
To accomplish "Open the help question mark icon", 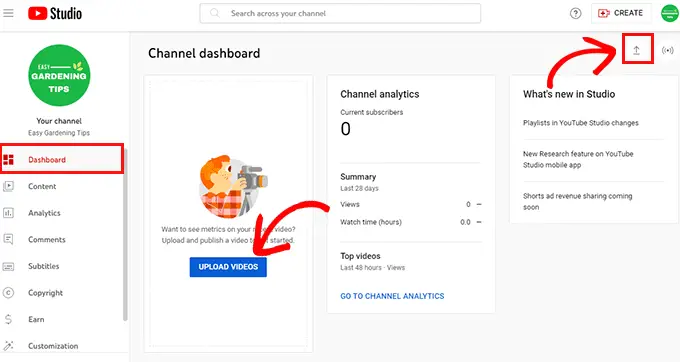I will (x=575, y=13).
